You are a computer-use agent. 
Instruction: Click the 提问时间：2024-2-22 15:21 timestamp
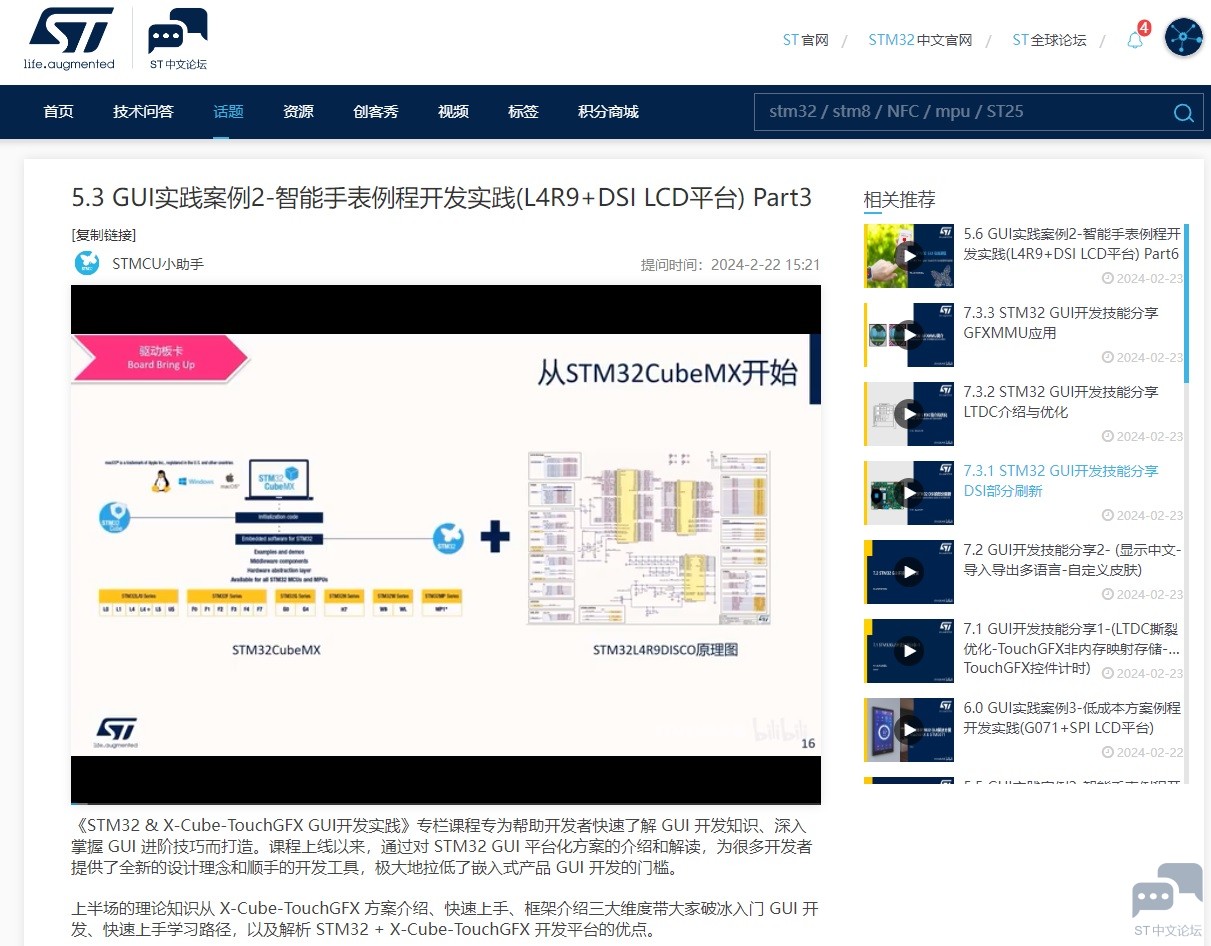pos(730,265)
